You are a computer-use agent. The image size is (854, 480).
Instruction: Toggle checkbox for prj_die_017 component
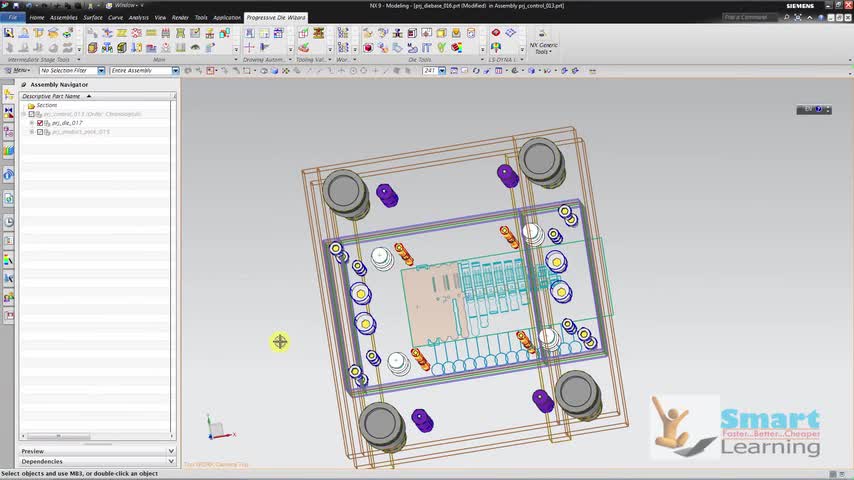pyautogui.click(x=40, y=123)
